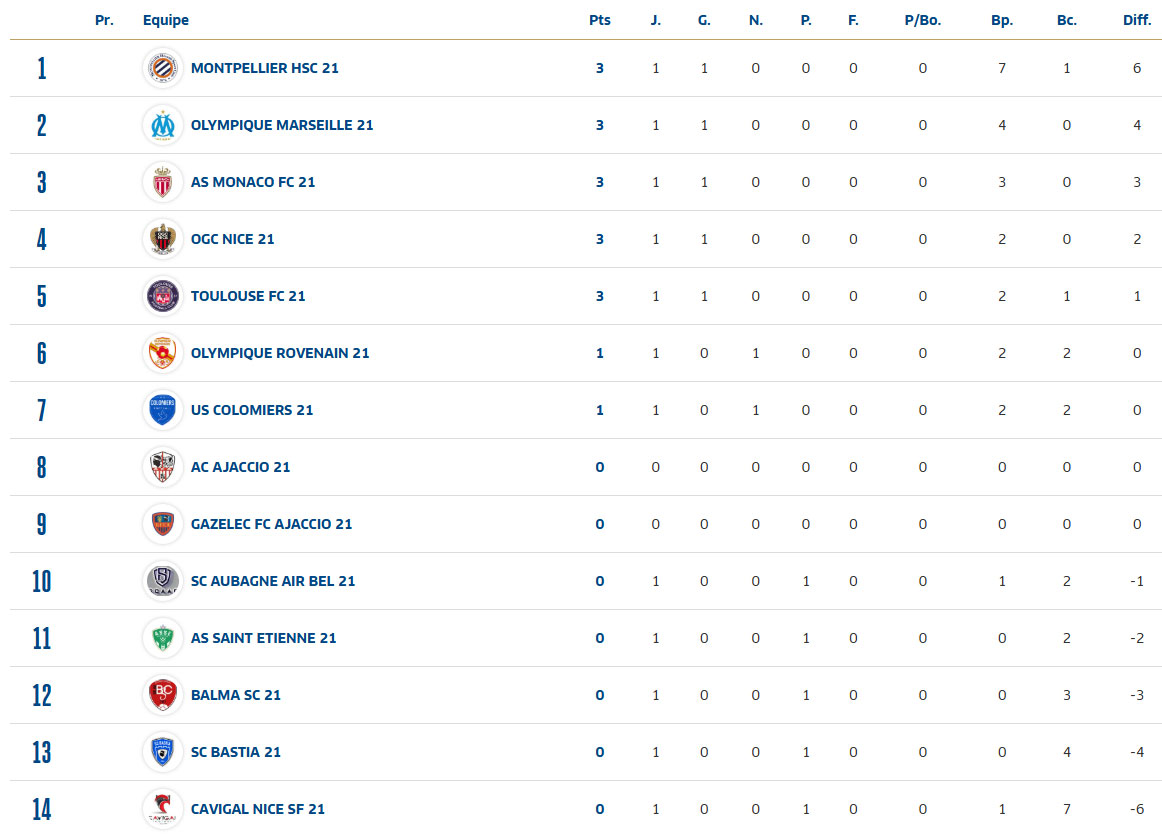Click the Bp. column header
The height and width of the screenshot is (838, 1162).
[1001, 20]
